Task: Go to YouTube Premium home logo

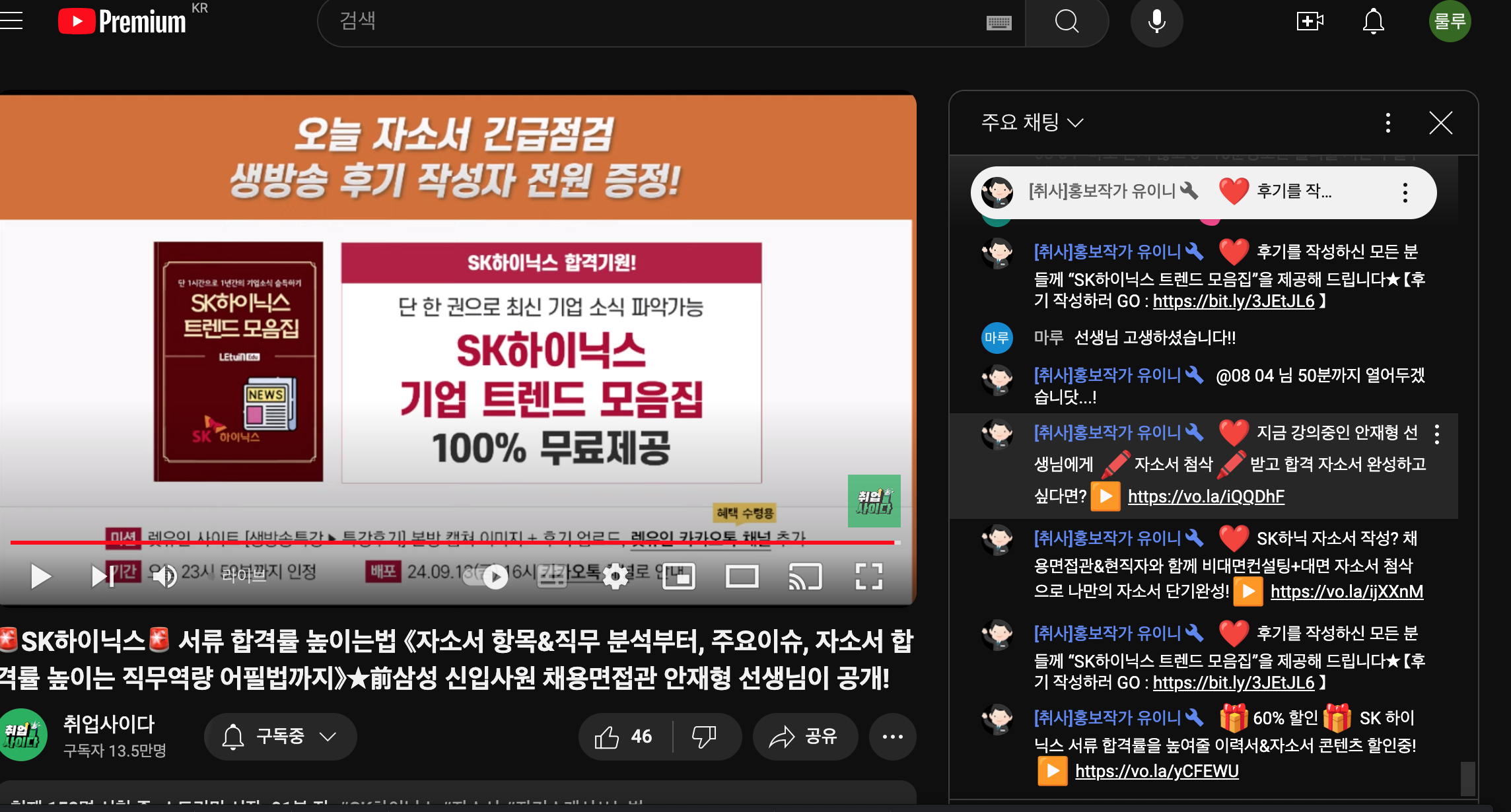Action: (122, 21)
